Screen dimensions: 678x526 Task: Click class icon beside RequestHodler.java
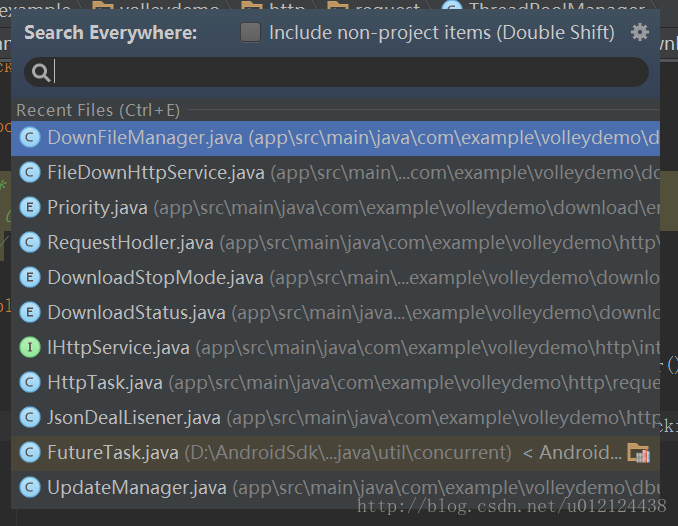pos(30,243)
